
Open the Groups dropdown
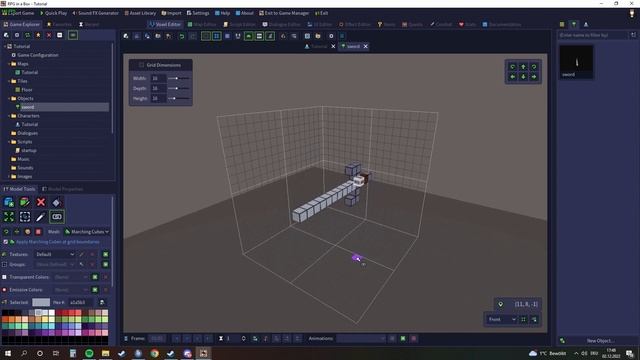pos(55,264)
